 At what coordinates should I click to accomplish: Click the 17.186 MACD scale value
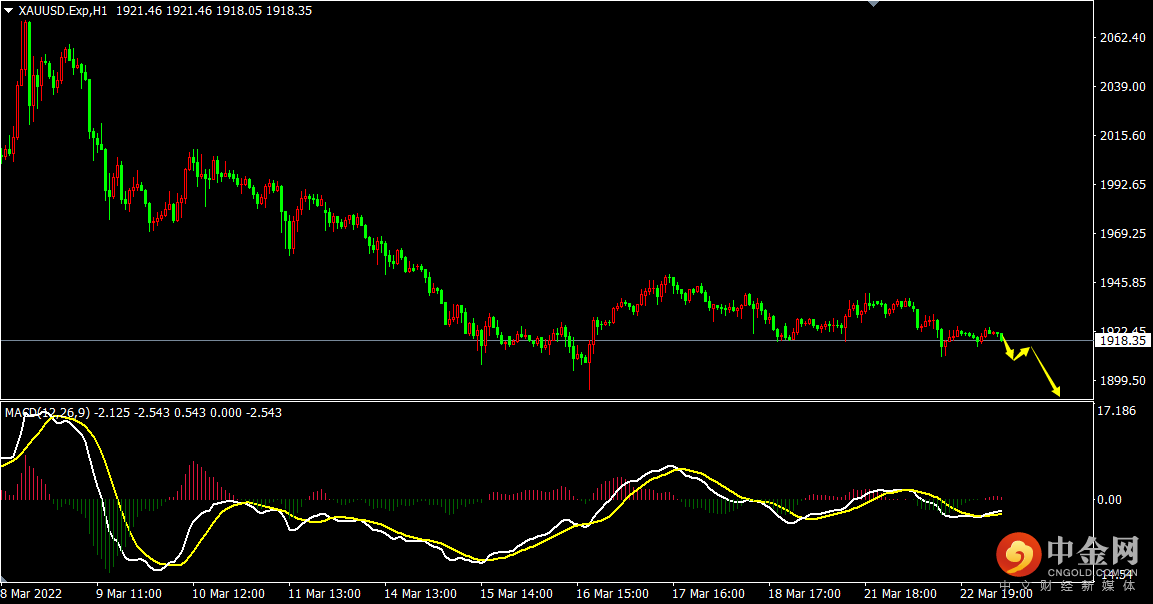(x=1115, y=410)
